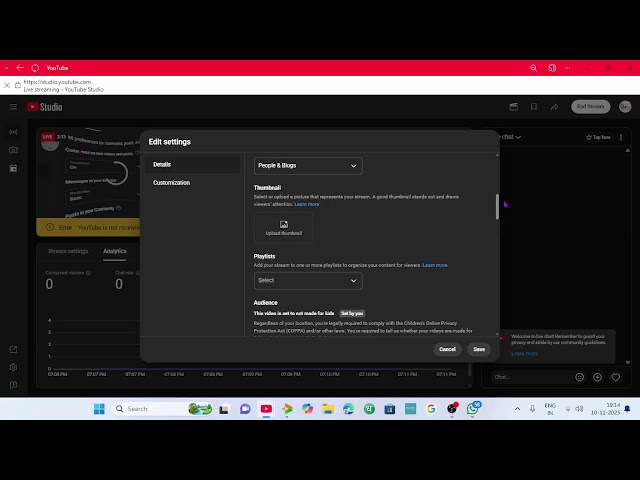Click the heart reaction icon in chat

[x=616, y=377]
